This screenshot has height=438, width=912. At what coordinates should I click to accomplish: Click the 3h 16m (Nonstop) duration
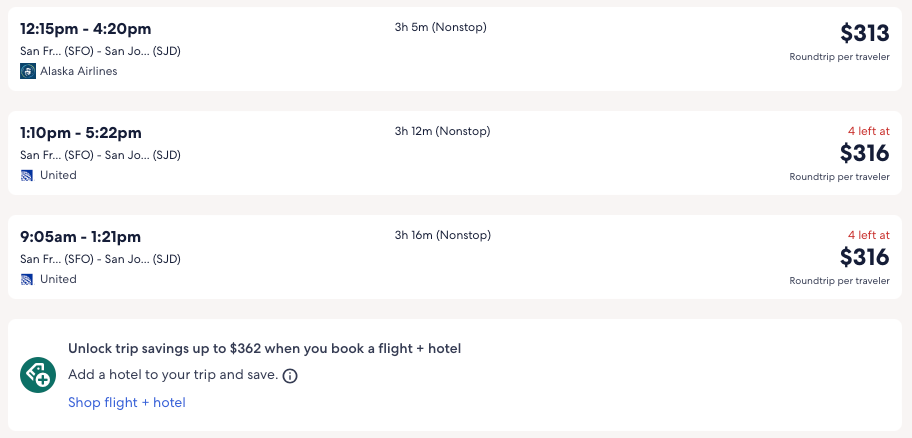(x=442, y=235)
